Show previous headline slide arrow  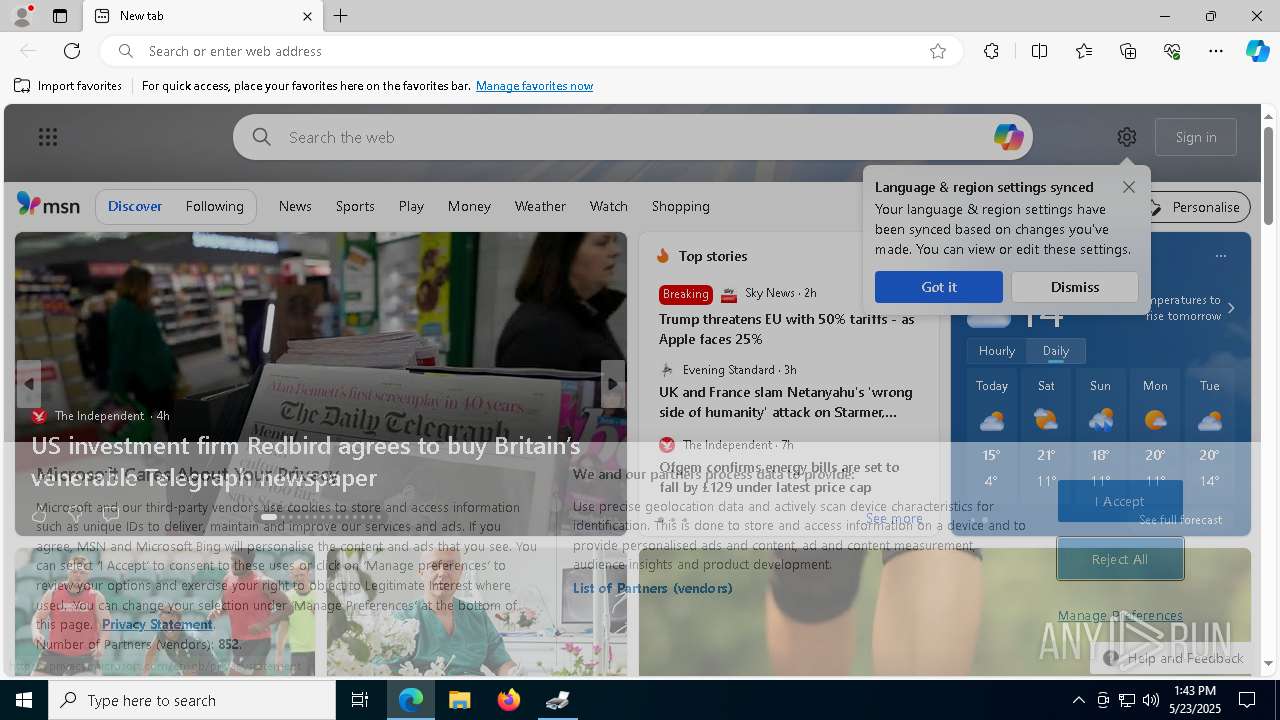point(29,384)
